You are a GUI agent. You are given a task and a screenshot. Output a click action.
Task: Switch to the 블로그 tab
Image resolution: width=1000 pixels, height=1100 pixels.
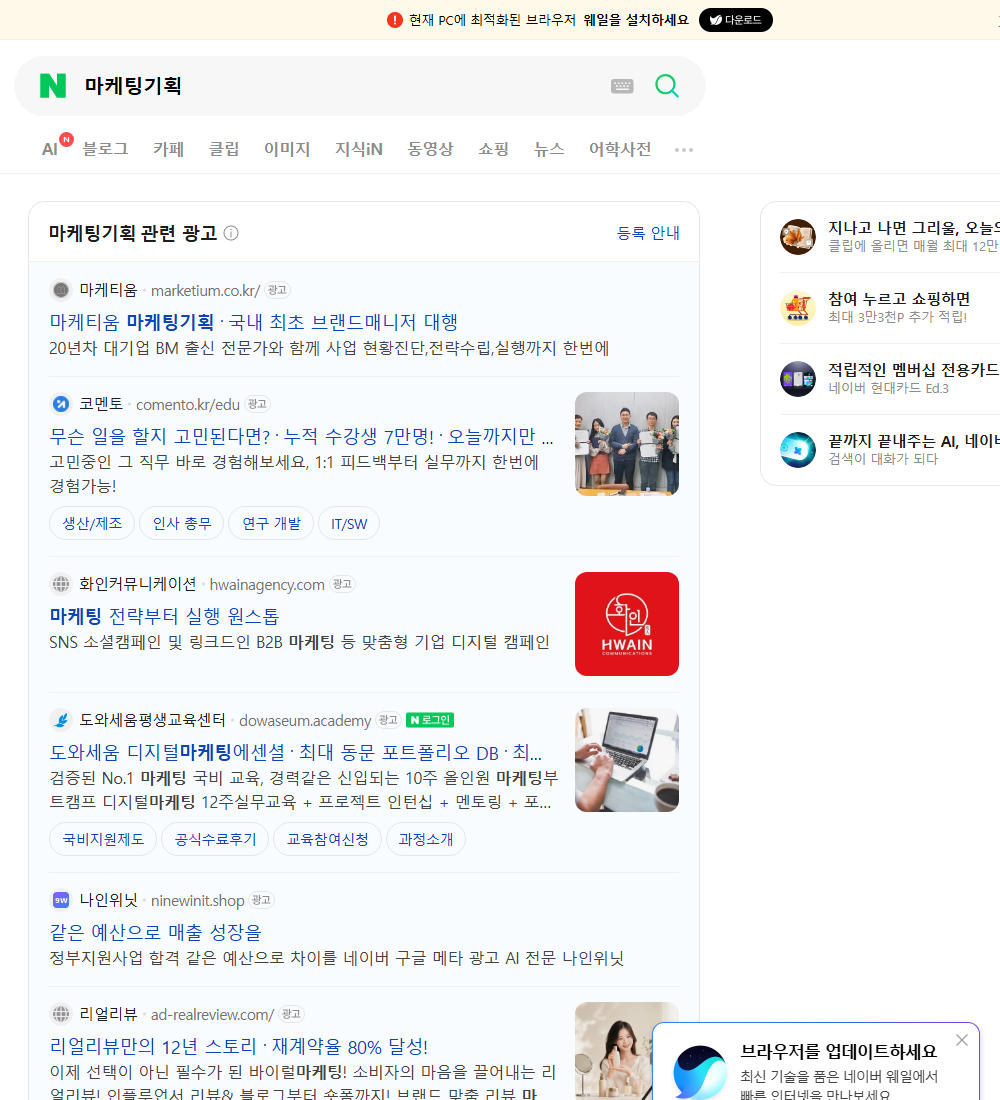105,149
